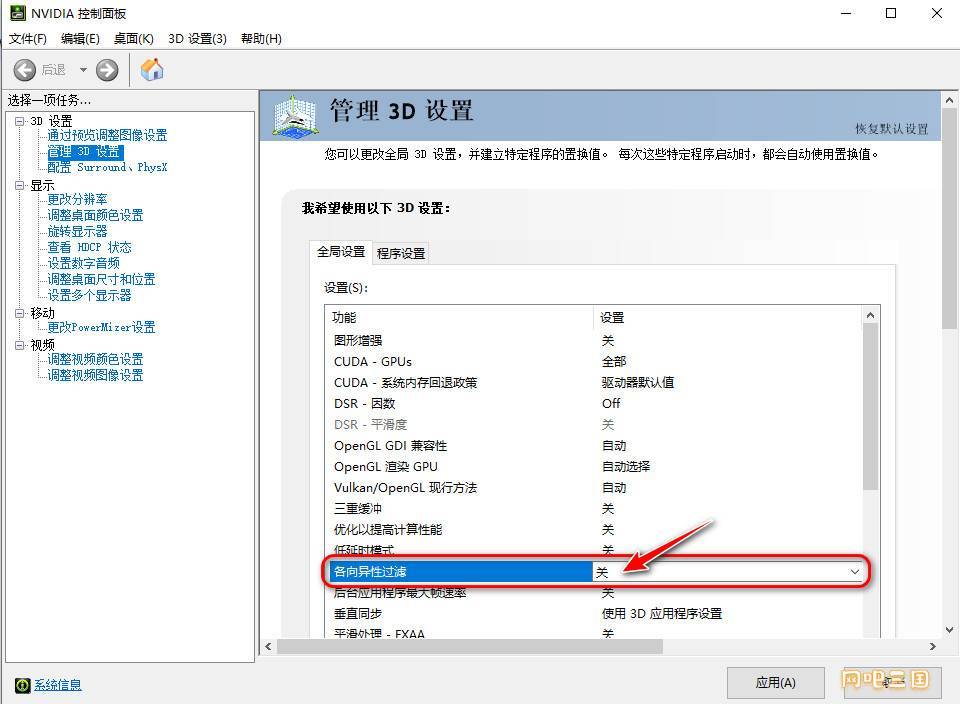Open 系统信息 link
The image size is (960, 704).
point(58,685)
